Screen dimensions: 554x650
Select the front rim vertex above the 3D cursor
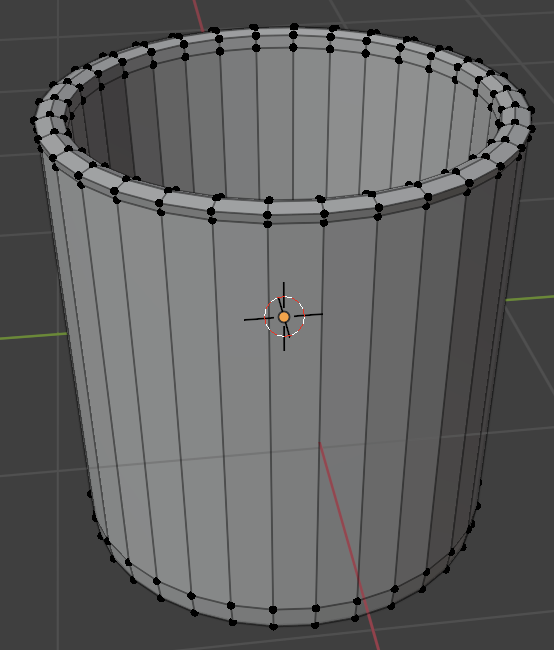(267, 215)
